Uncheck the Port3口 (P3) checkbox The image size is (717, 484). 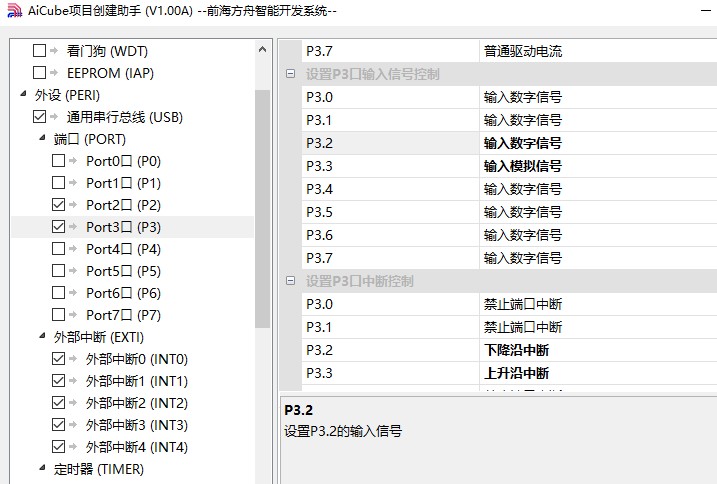click(59, 226)
